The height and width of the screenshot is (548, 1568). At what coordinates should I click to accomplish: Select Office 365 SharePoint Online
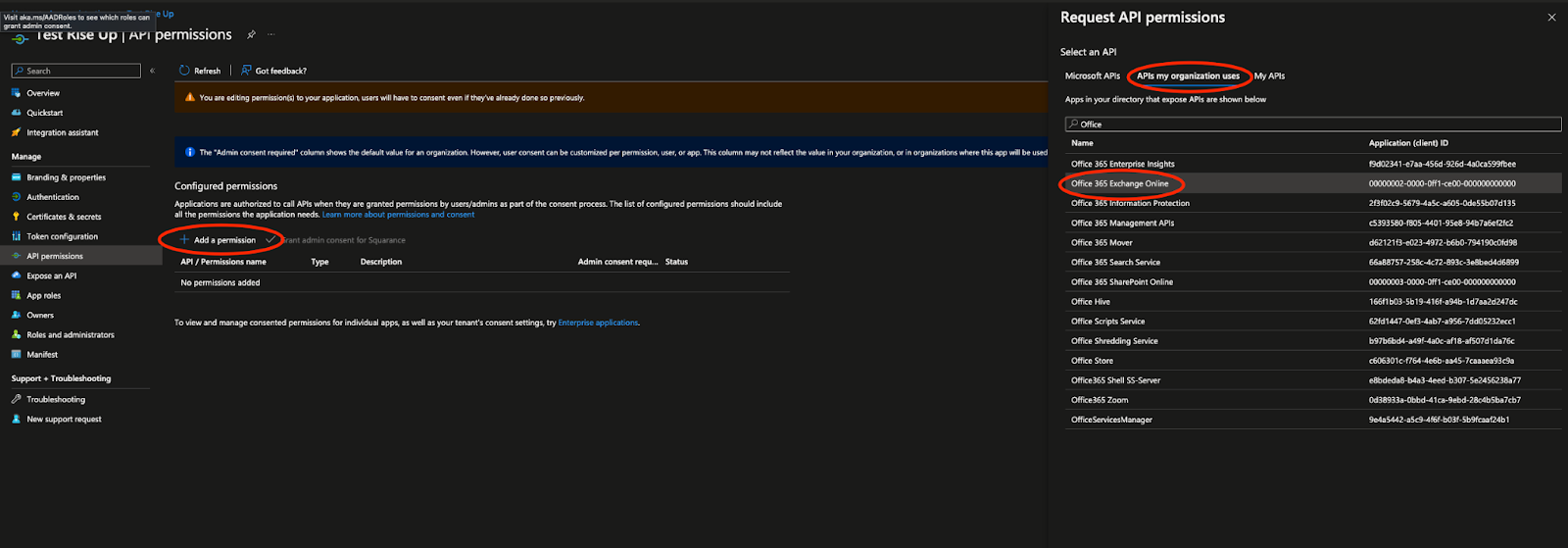1313,281
